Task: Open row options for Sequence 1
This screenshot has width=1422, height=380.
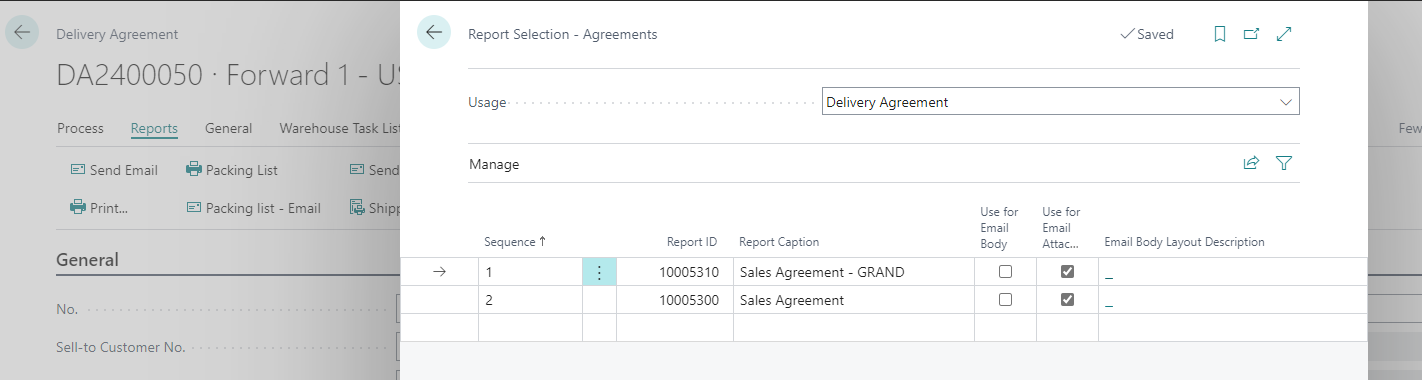Action: (x=599, y=272)
